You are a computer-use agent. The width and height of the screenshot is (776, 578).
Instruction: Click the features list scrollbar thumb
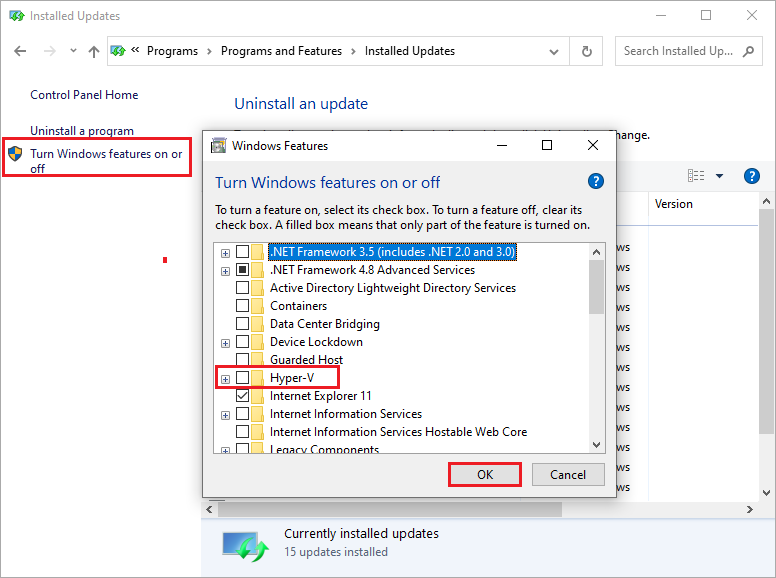[x=596, y=287]
